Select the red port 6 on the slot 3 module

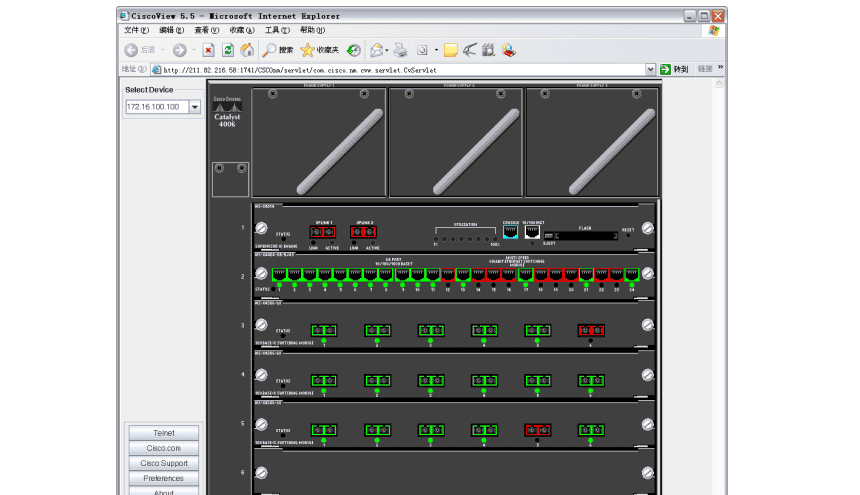point(590,330)
